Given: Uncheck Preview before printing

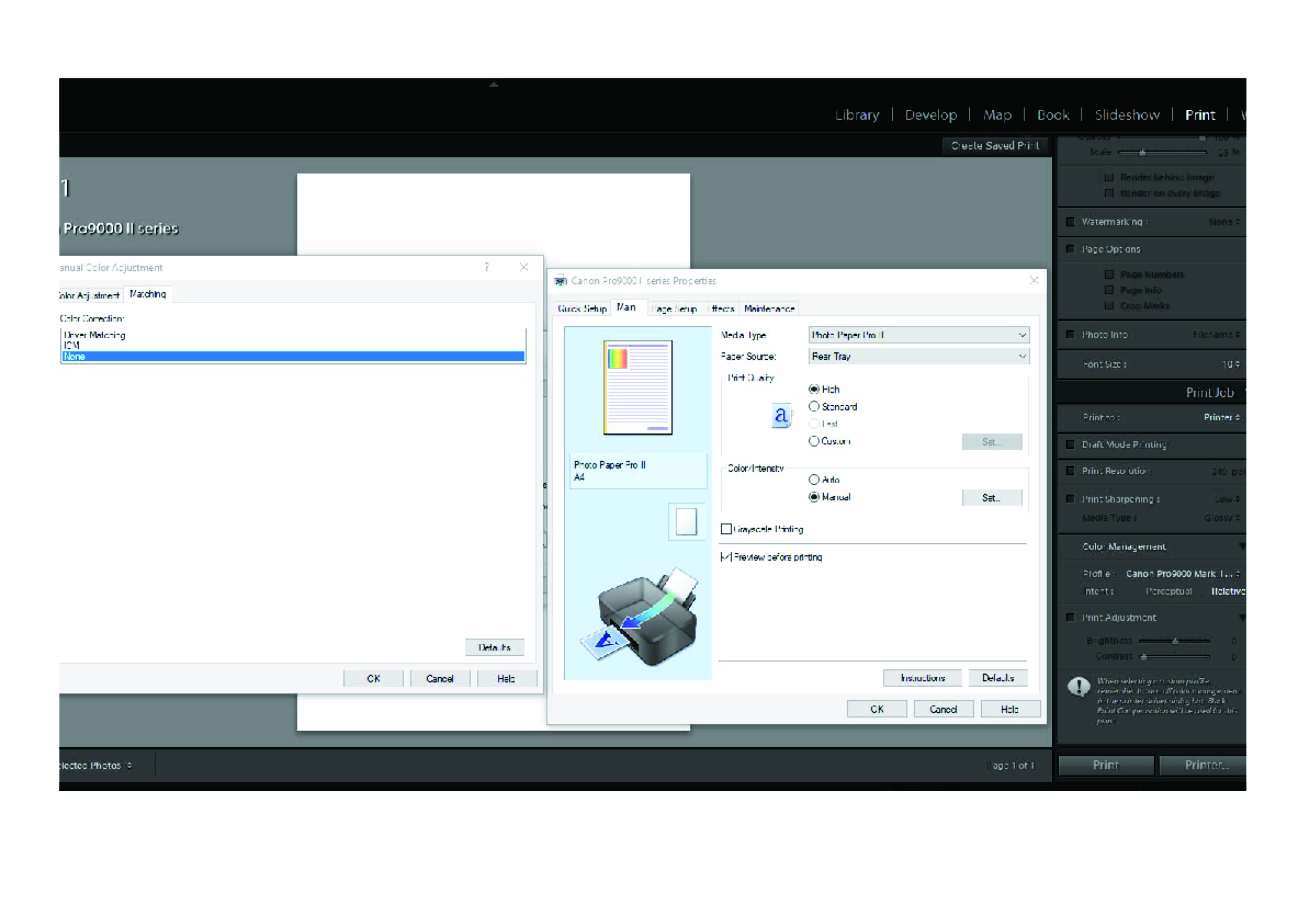Looking at the screenshot, I should coord(726,557).
